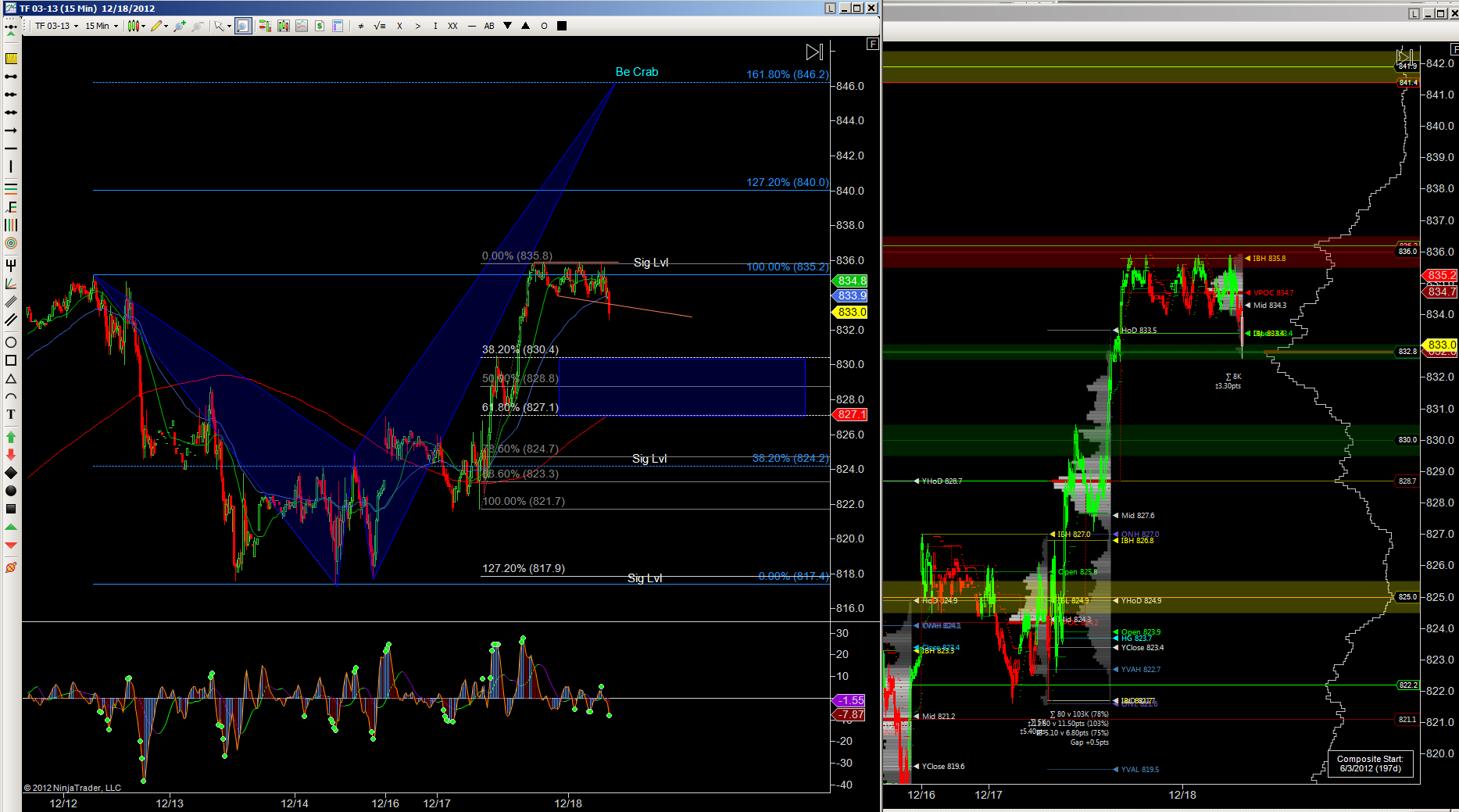This screenshot has height=812, width=1459.
Task: Open the data box icon
Action: 338,26
